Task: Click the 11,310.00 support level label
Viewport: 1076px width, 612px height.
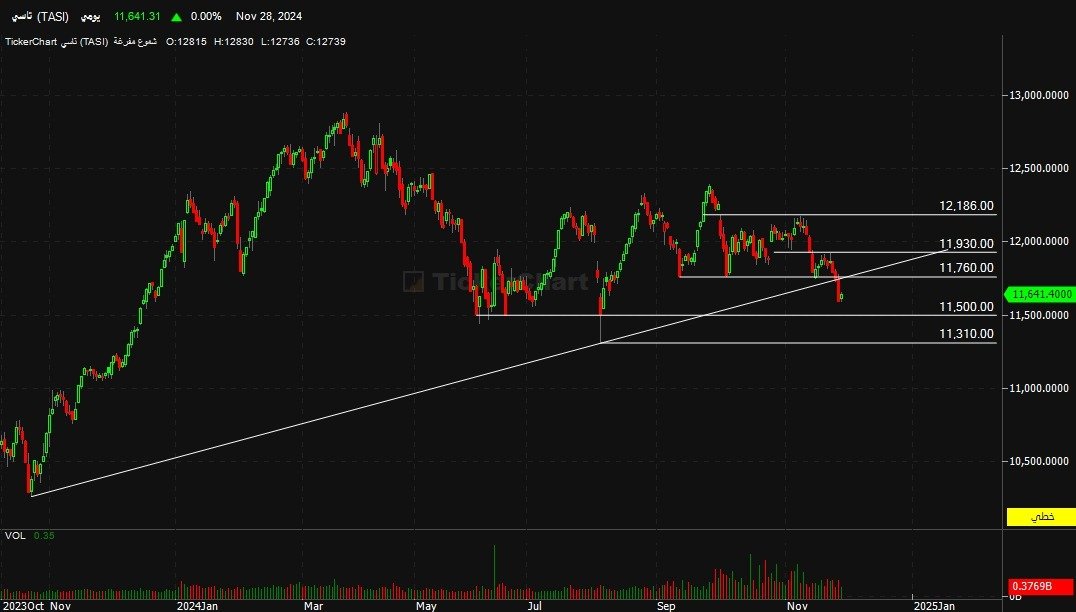Action: click(x=966, y=334)
